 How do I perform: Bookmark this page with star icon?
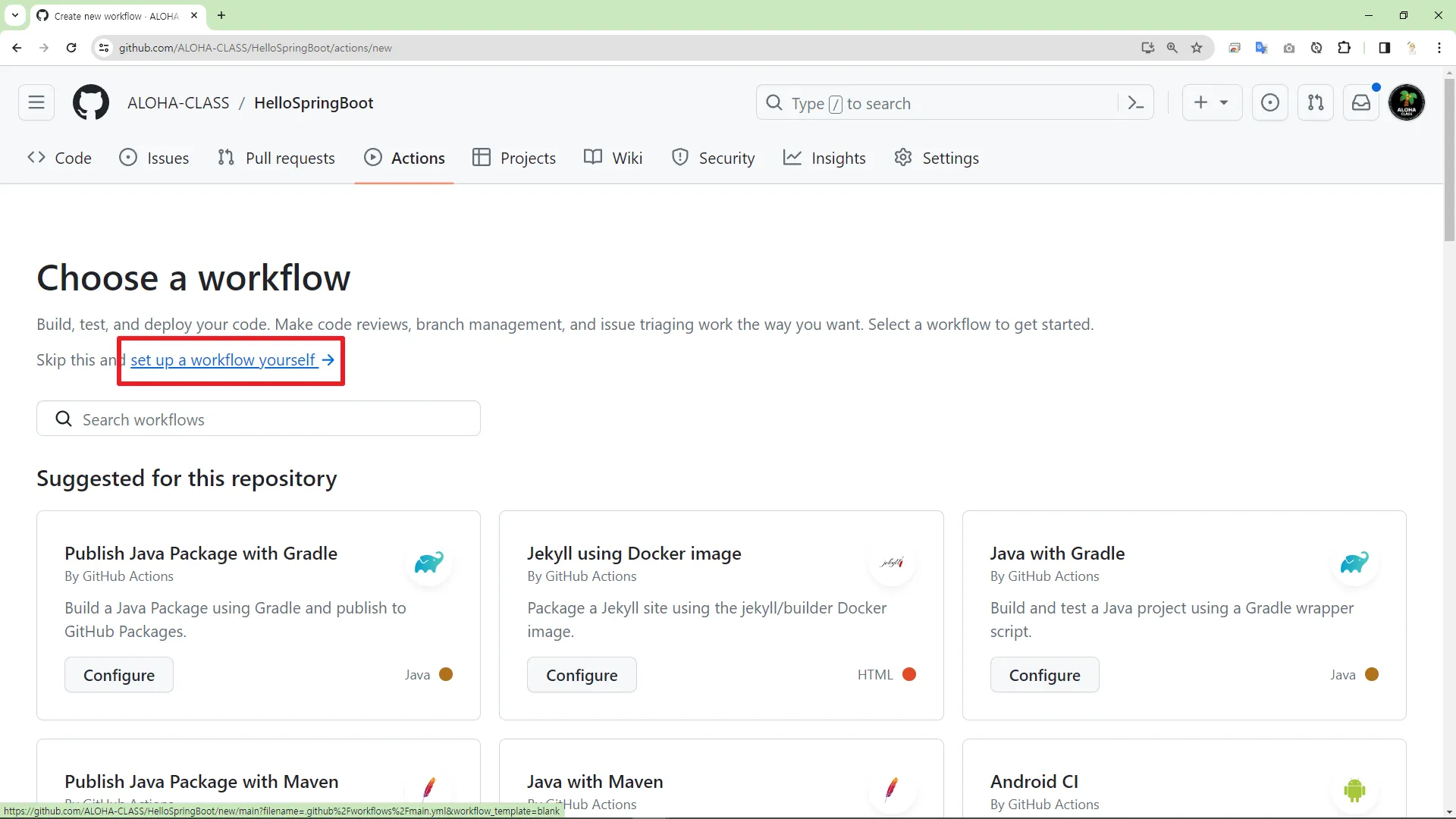pos(1197,48)
